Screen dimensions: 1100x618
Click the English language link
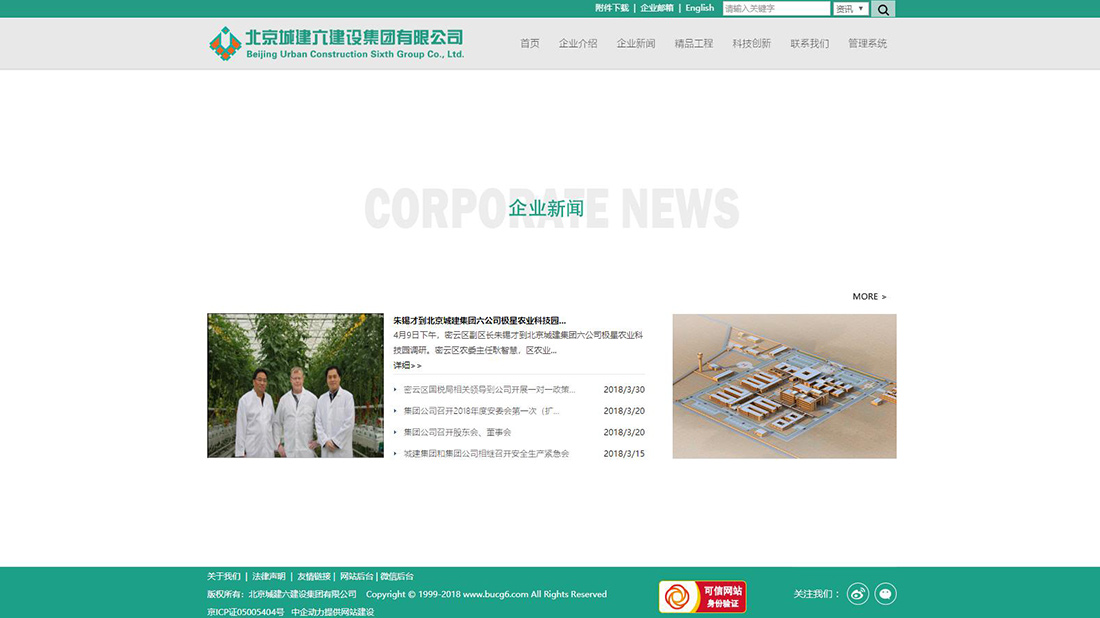point(699,8)
